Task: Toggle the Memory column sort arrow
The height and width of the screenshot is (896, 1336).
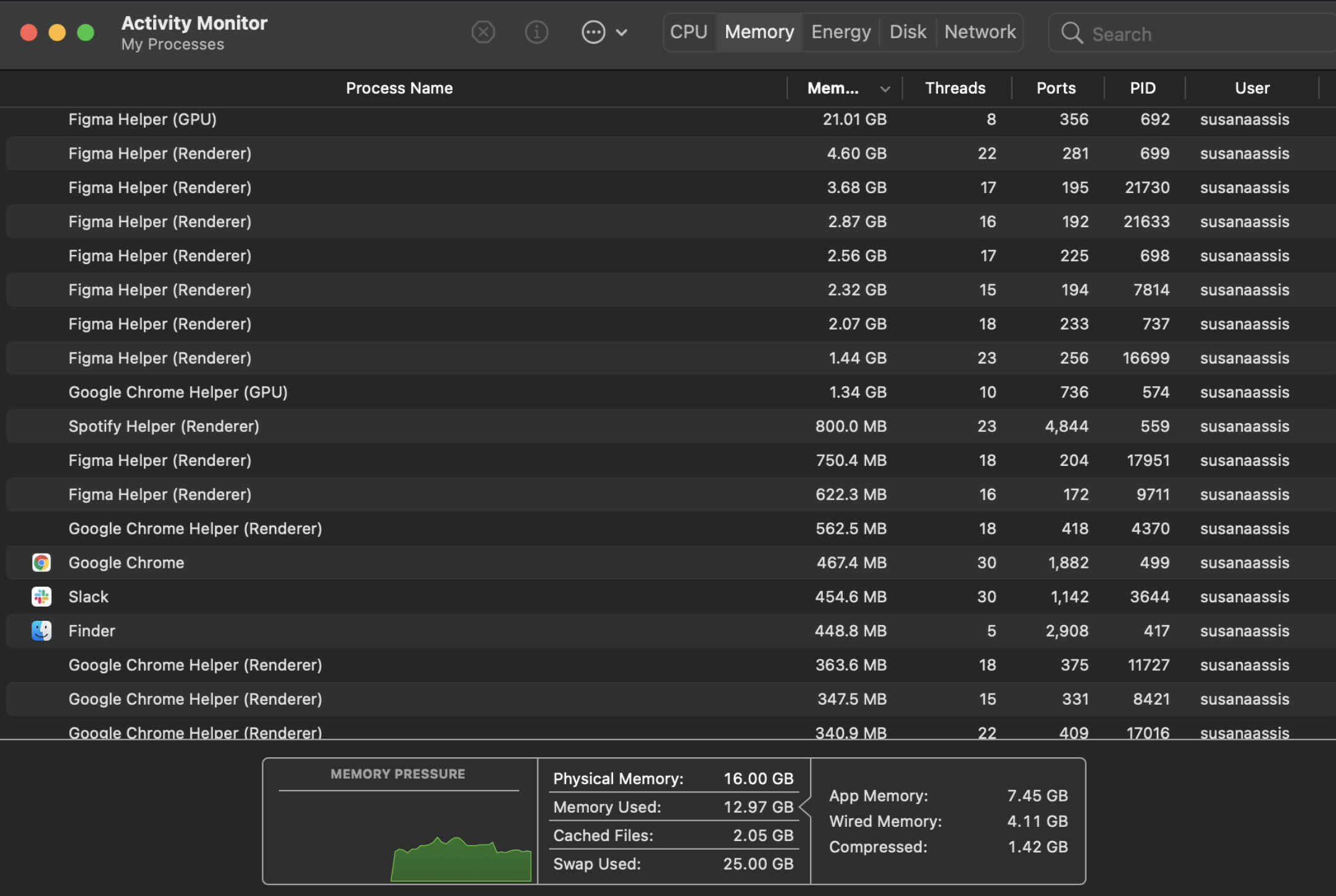Action: click(885, 89)
